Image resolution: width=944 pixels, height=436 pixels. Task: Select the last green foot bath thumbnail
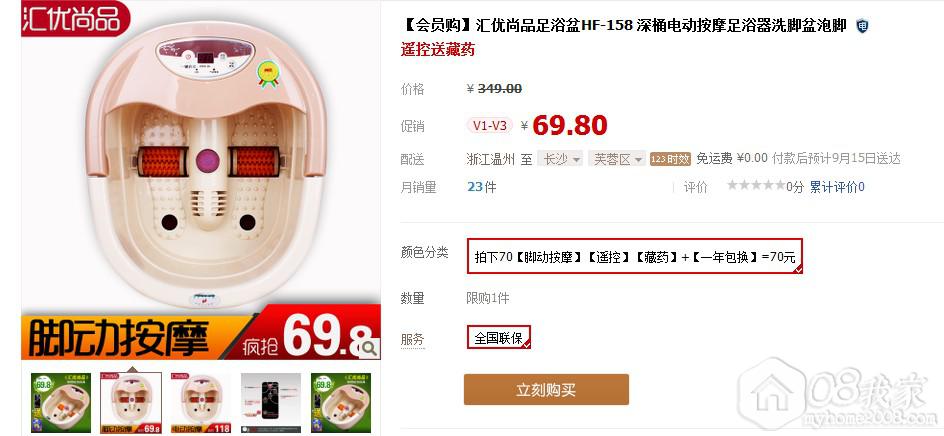click(x=341, y=403)
